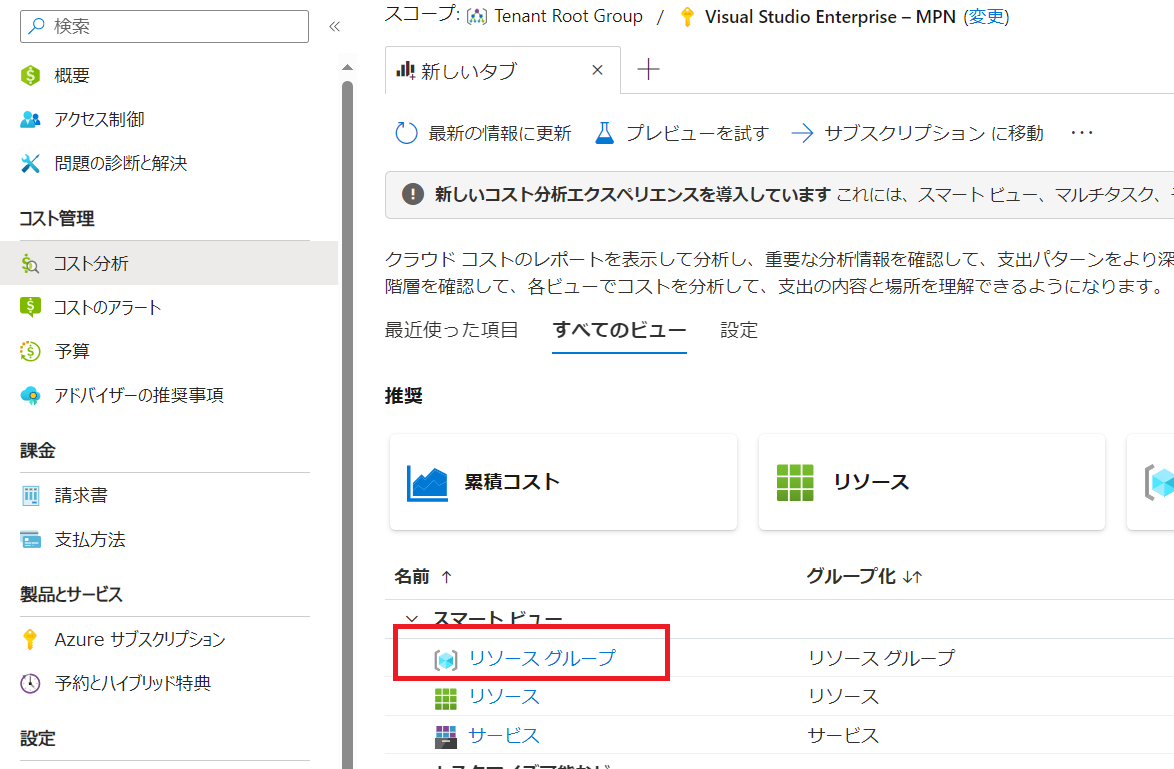Screen dimensions: 1174x769
Task: Switch to the 最近使った項目 tab
Action: [452, 329]
